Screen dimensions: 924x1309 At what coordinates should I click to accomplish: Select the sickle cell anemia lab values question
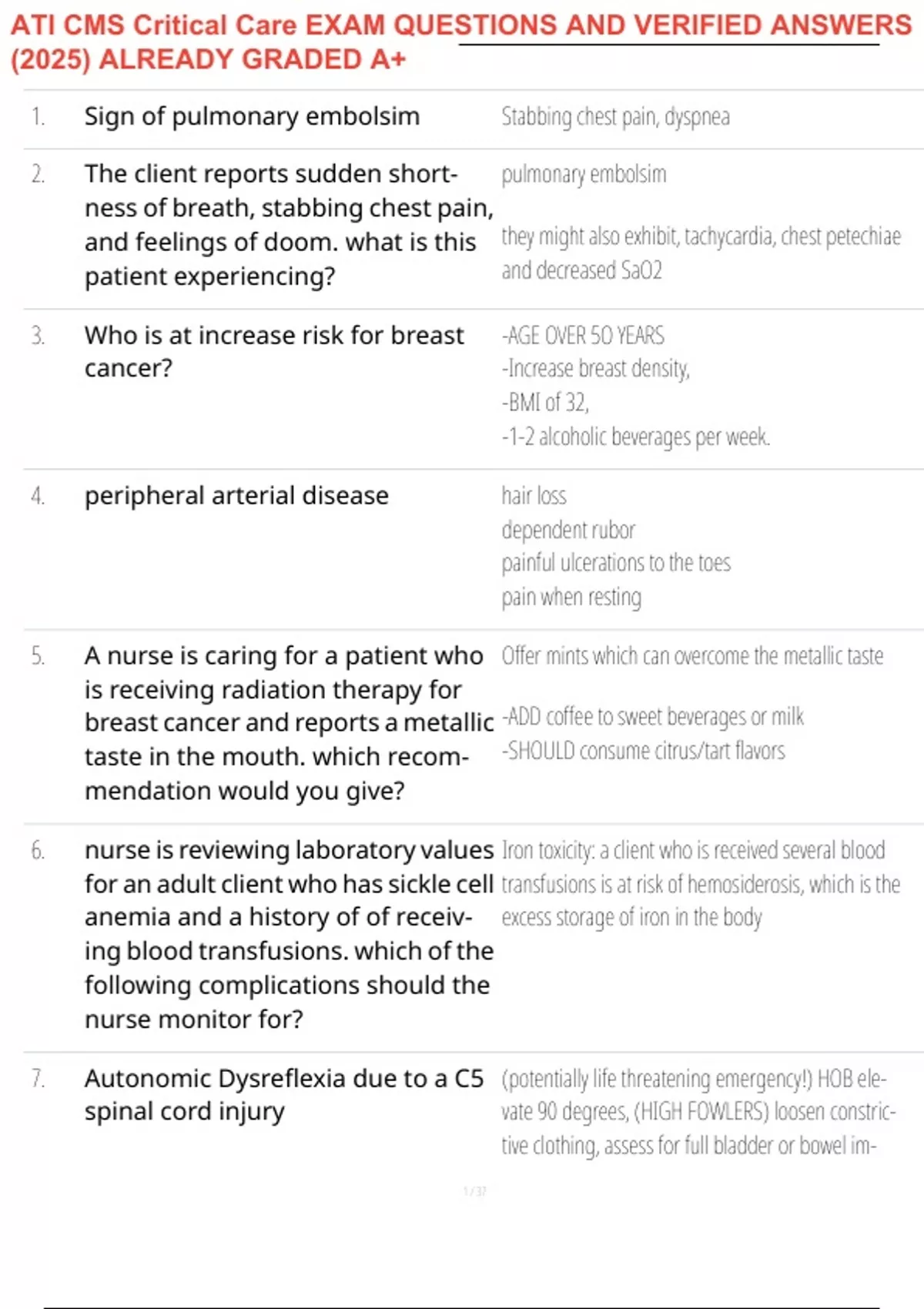(x=289, y=934)
